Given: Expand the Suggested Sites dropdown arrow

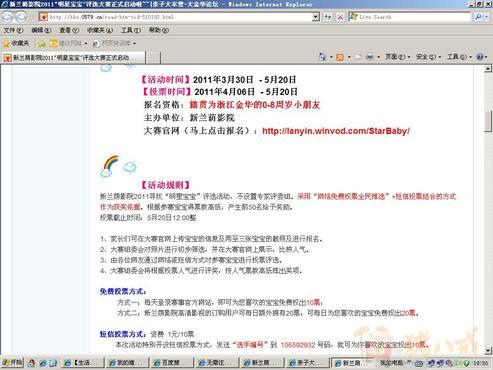Looking at the screenshot, I should (86, 44).
